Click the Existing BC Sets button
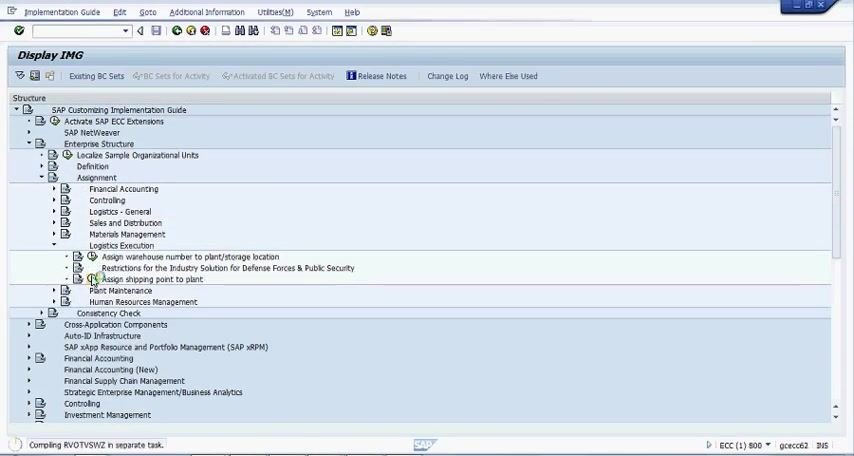The width and height of the screenshot is (854, 456). click(x=96, y=76)
